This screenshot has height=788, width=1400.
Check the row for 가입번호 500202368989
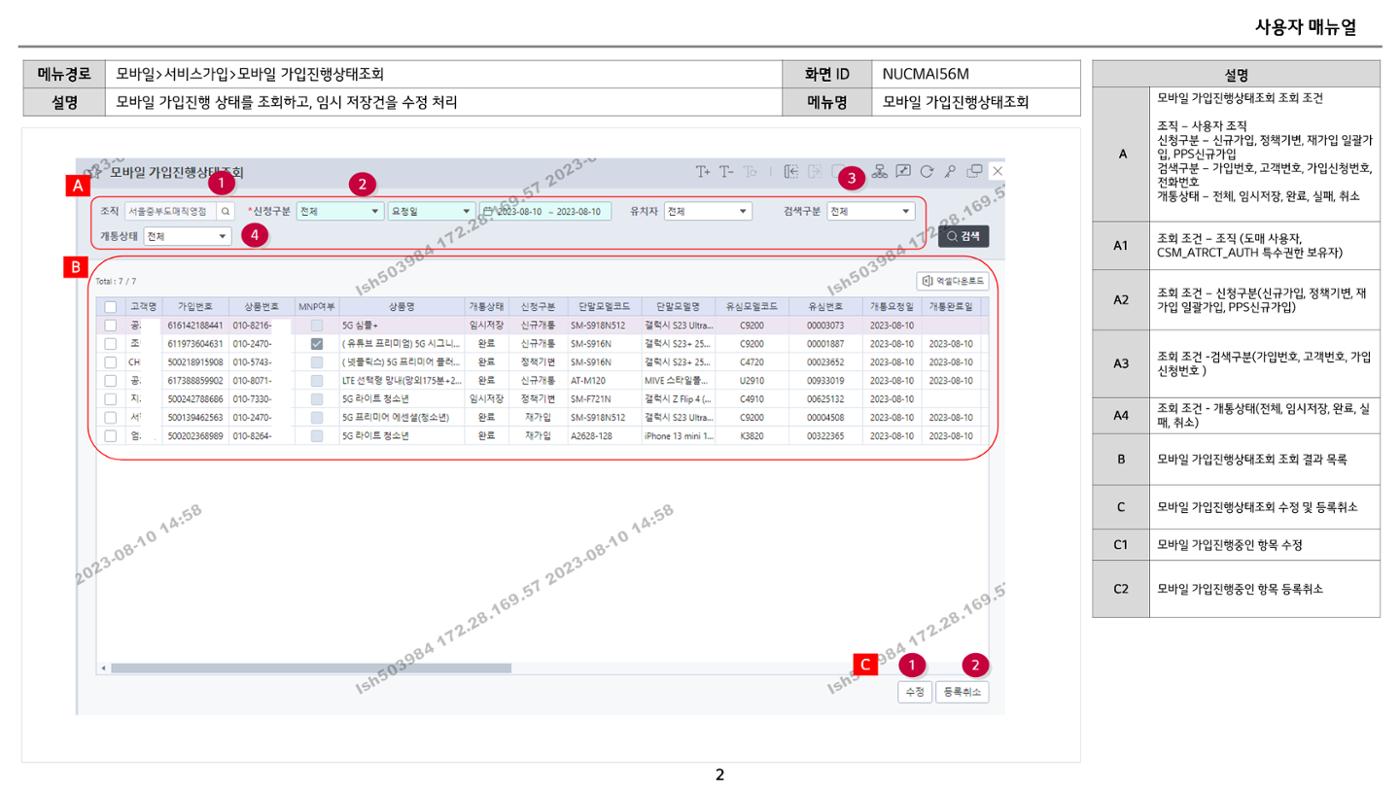click(x=111, y=436)
